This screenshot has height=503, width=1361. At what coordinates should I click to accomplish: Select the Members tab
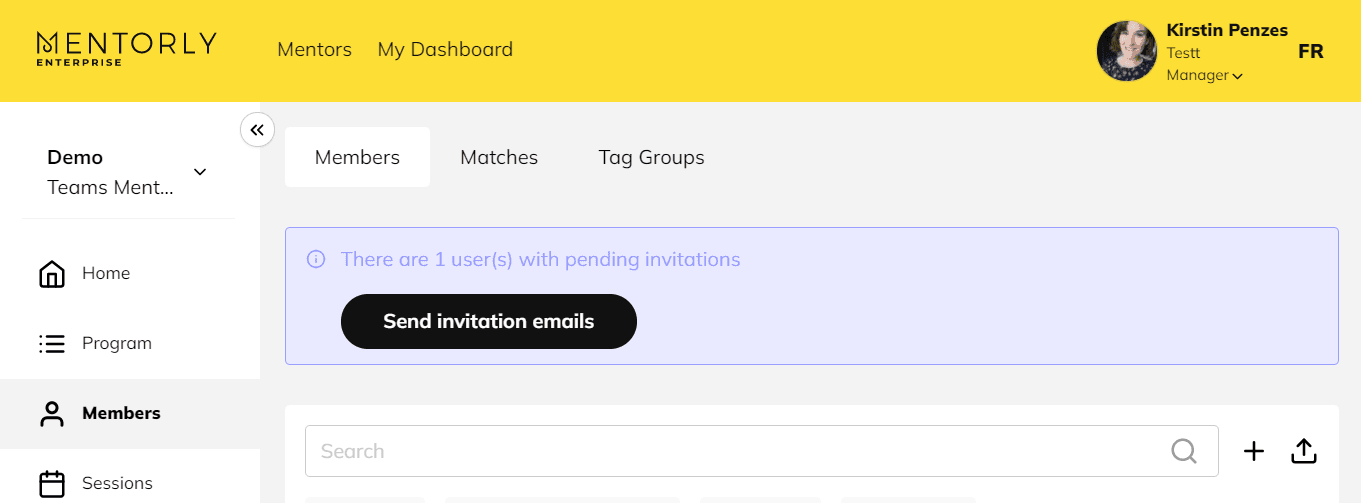click(357, 157)
